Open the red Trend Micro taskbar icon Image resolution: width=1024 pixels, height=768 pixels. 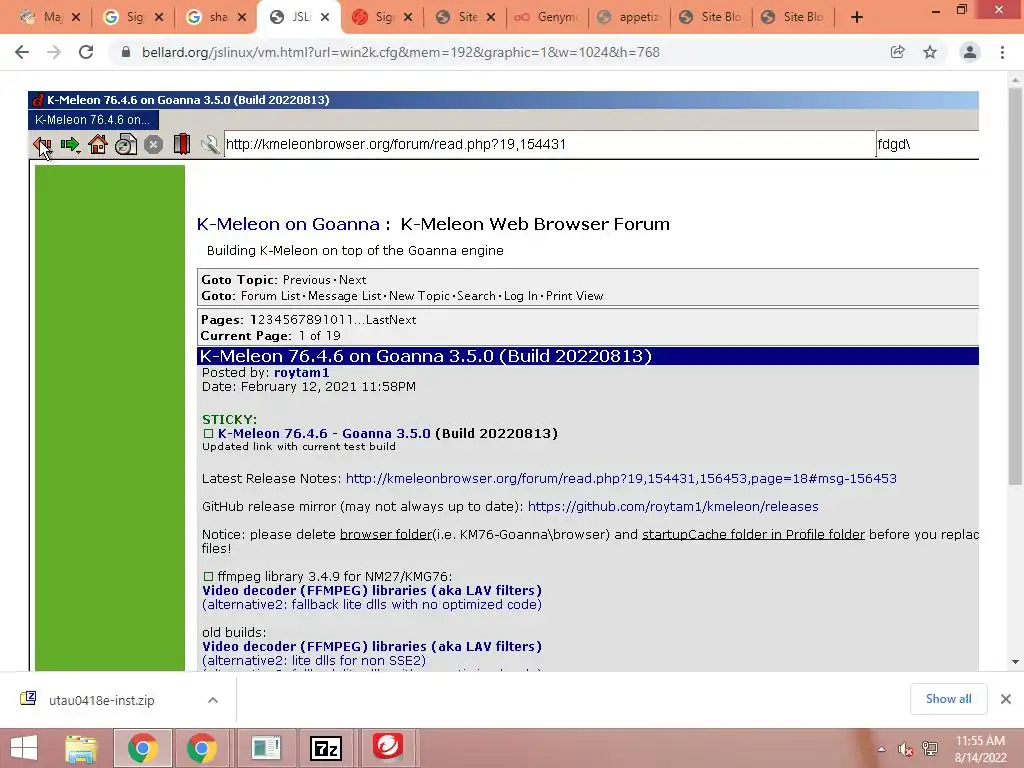coord(388,748)
